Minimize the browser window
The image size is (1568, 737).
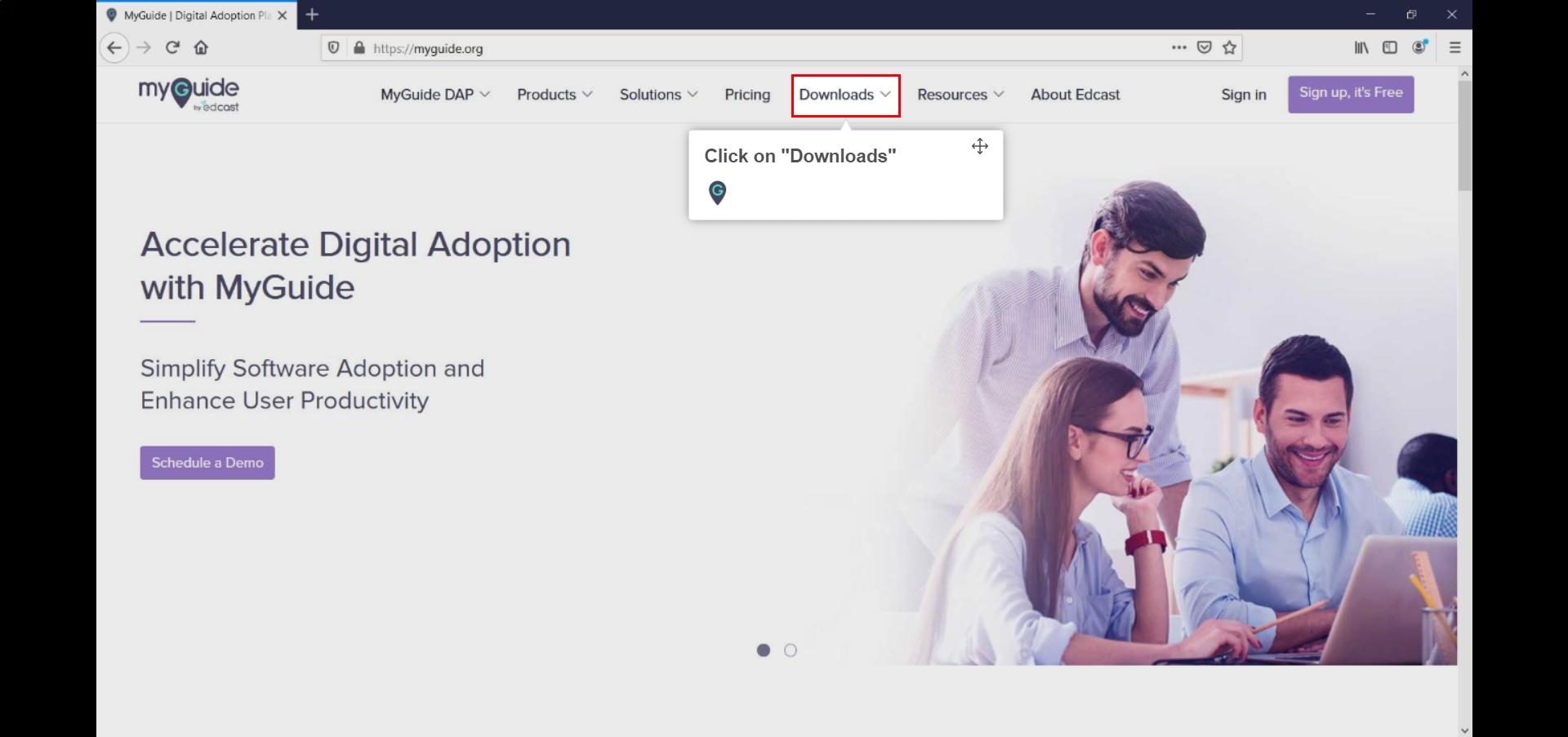(1370, 15)
